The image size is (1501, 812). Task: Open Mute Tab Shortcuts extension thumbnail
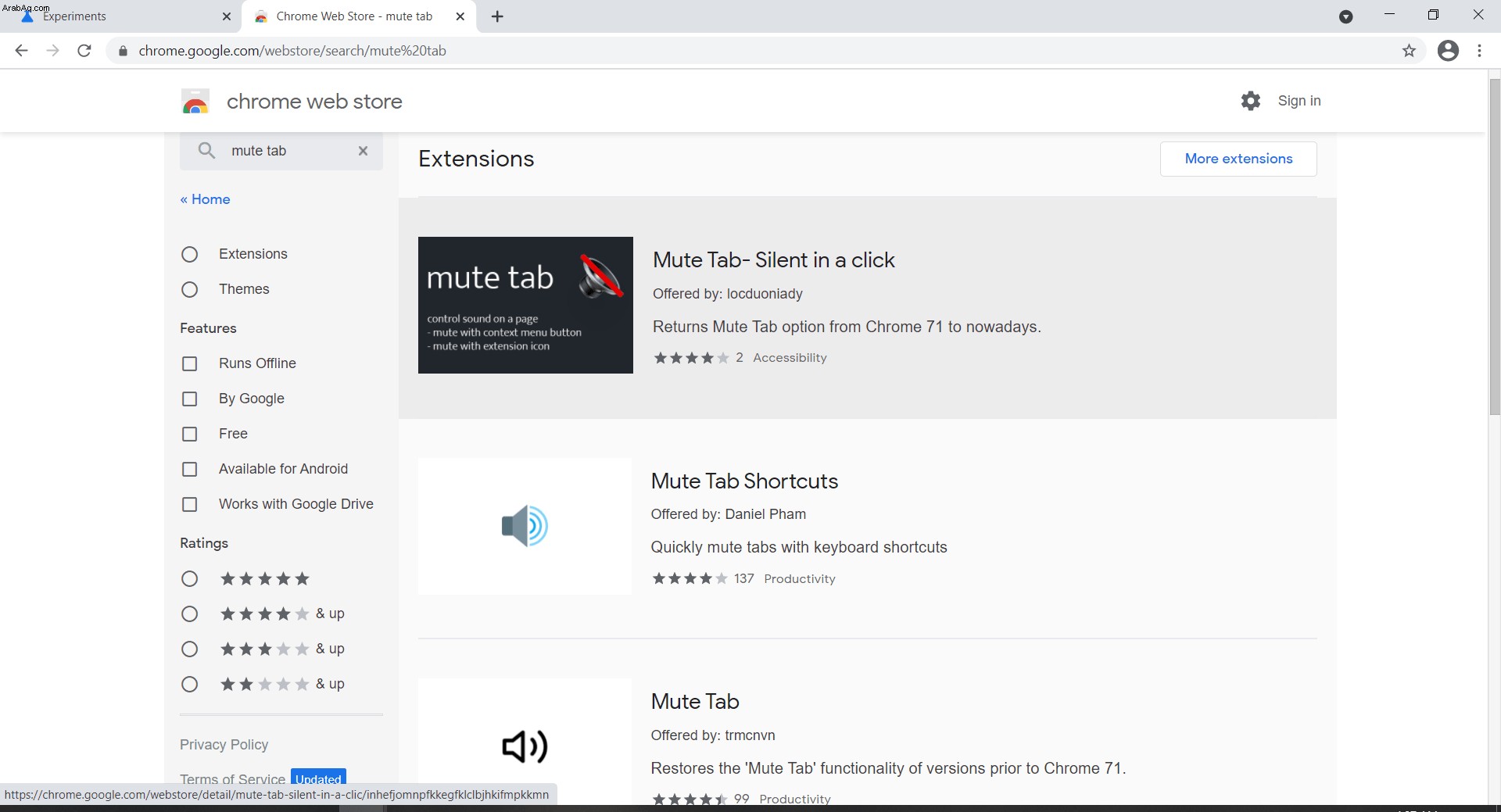click(525, 526)
